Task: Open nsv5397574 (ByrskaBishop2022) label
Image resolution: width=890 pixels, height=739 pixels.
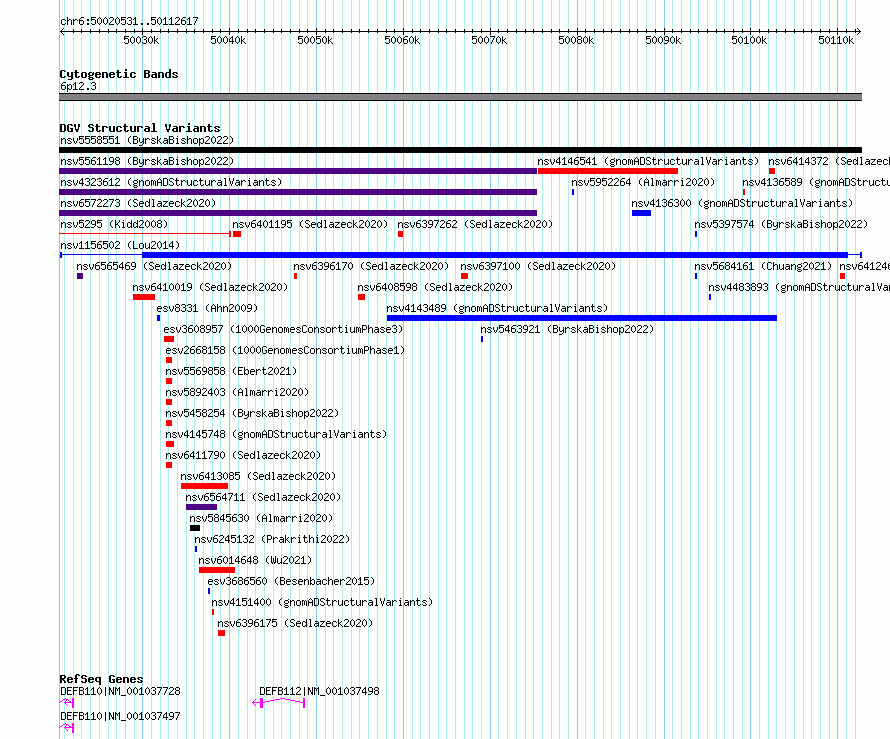Action: point(781,224)
